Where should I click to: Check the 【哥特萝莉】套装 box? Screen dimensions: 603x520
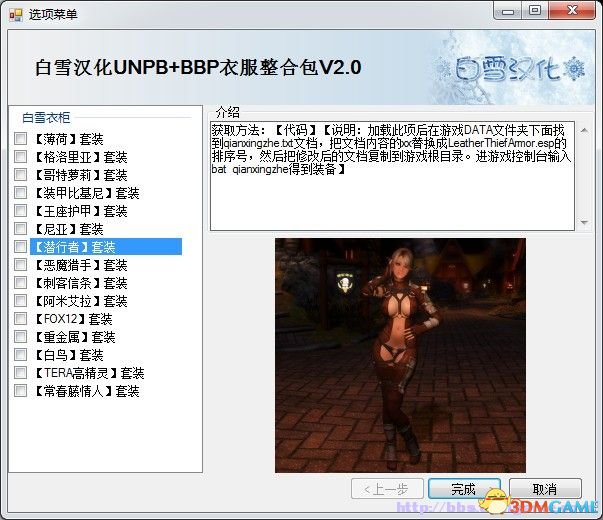tap(20, 175)
